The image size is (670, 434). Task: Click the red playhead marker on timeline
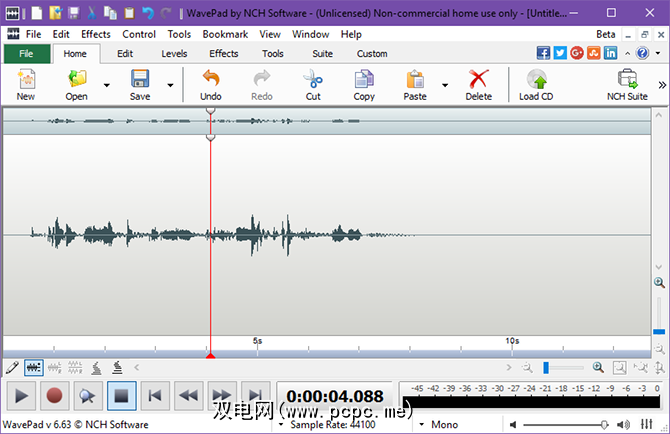210,355
